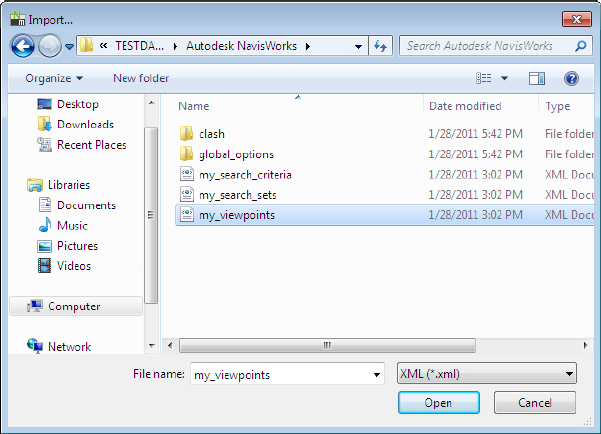Click into Search Autodesk NavisWorks field
Image resolution: width=601 pixels, height=434 pixels.
[487, 46]
